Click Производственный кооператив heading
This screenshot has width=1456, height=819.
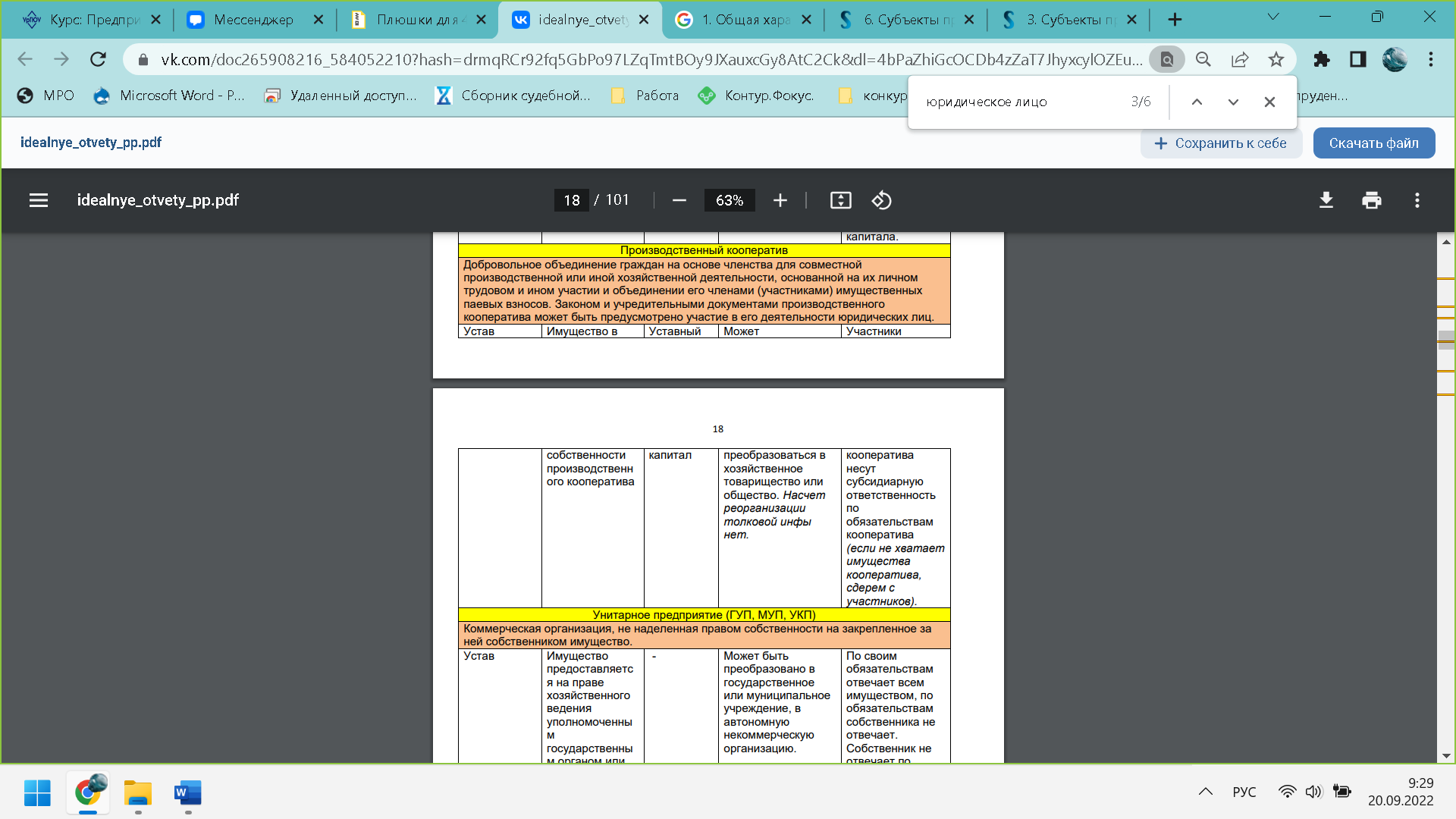click(704, 250)
